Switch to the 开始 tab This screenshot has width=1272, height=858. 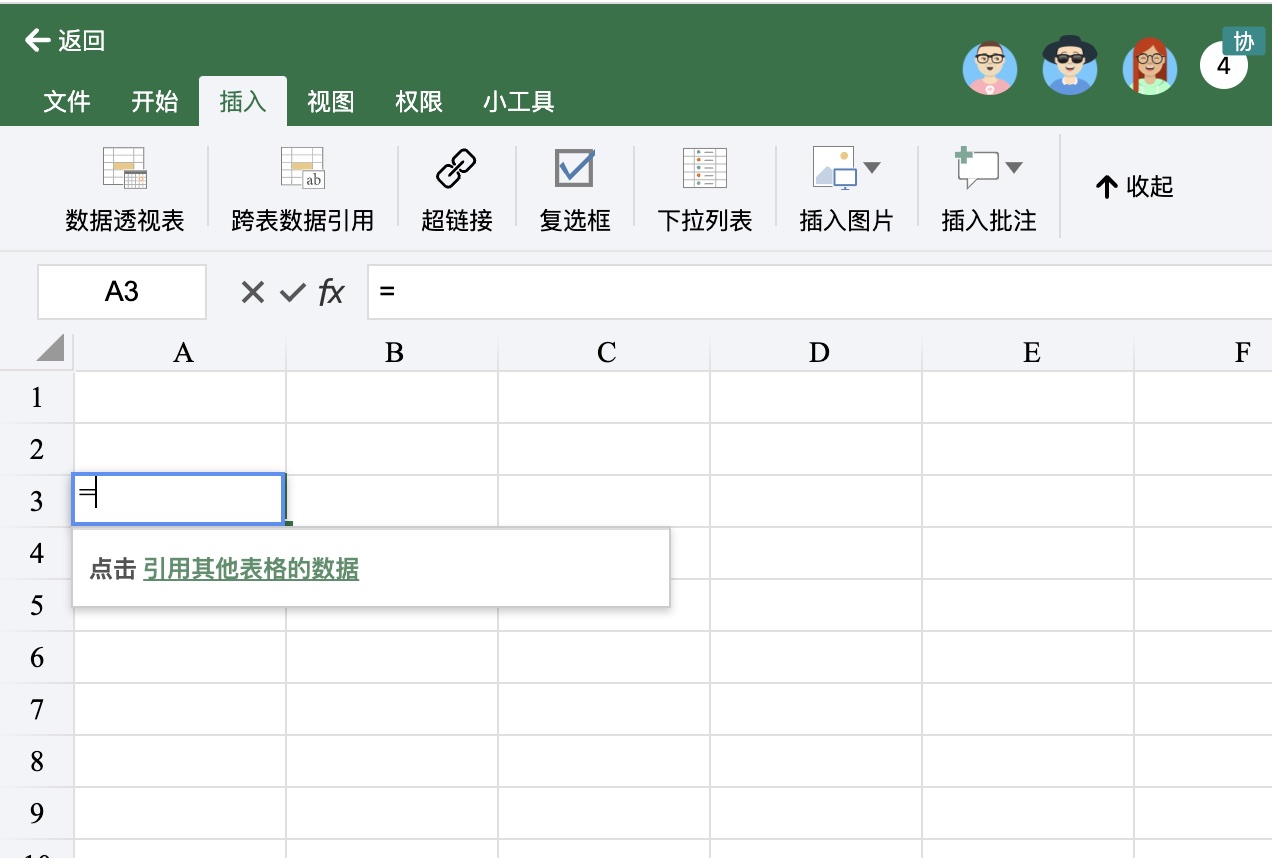click(x=155, y=101)
